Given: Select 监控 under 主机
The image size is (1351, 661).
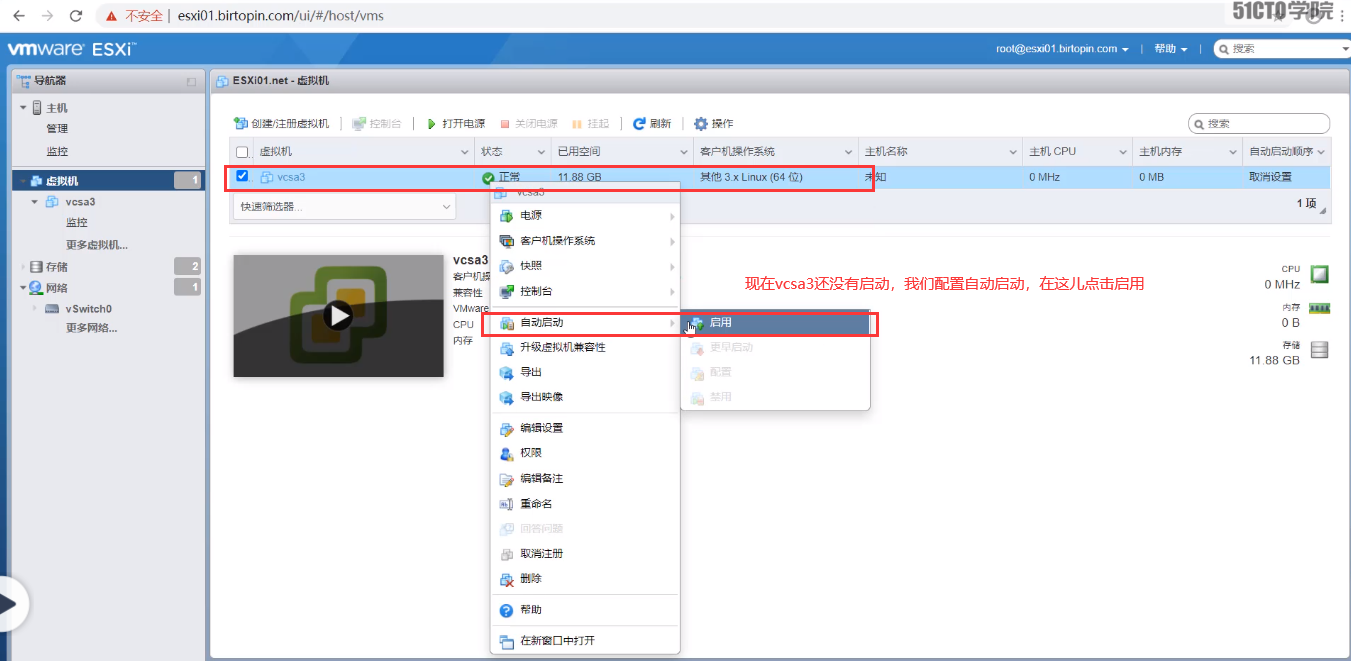Looking at the screenshot, I should (x=57, y=151).
